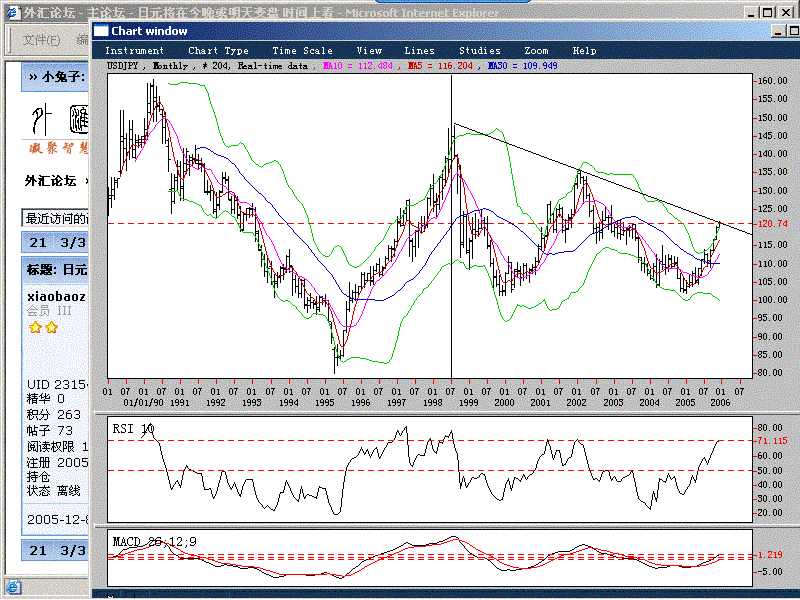This screenshot has height=600, width=800.
Task: Open the 最近访问的 dropdown box
Action: pyautogui.click(x=55, y=218)
